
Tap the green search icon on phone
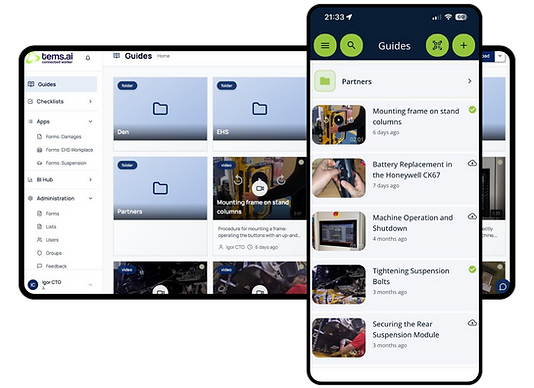(351, 45)
